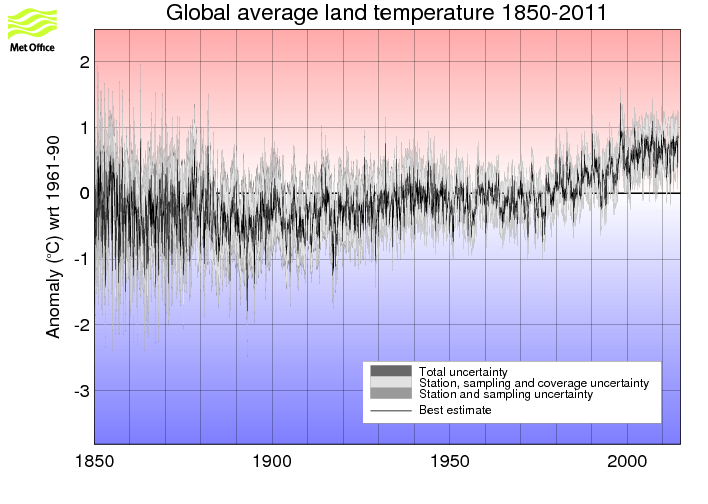Click the 'Station and sampling uncertainty' legend swatch
The height and width of the screenshot is (504, 708).
click(x=391, y=393)
